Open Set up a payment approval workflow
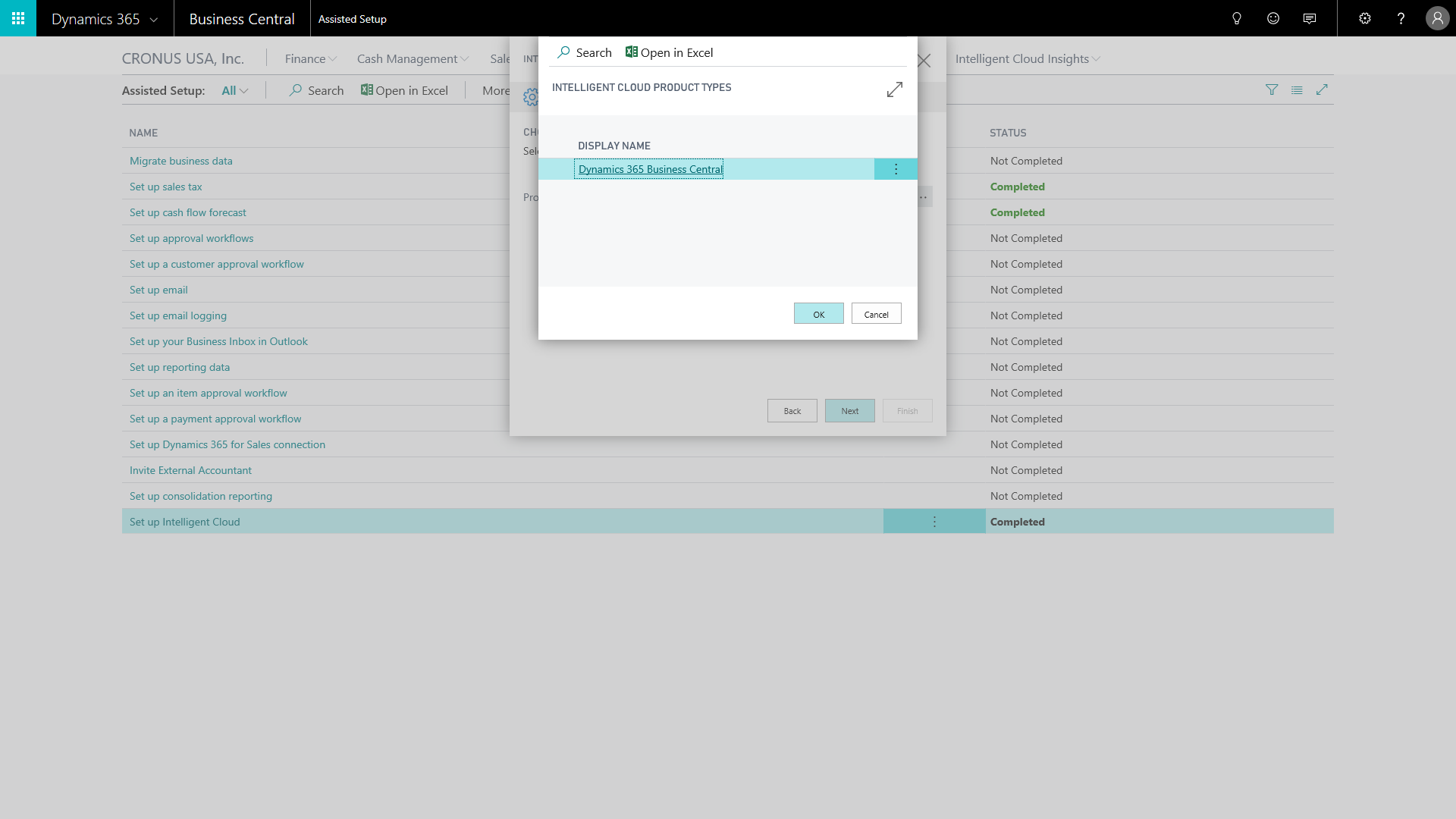This screenshot has width=1456, height=819. tap(215, 419)
